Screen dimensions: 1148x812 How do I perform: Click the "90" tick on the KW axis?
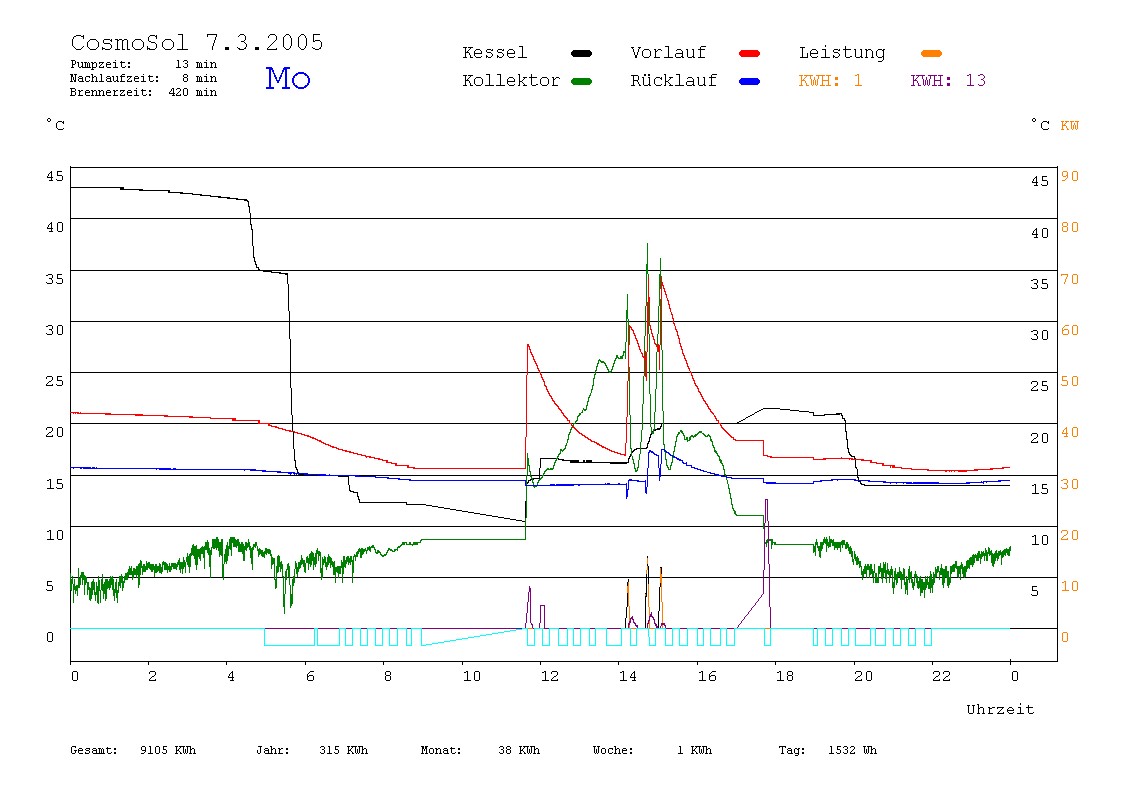1070,176
